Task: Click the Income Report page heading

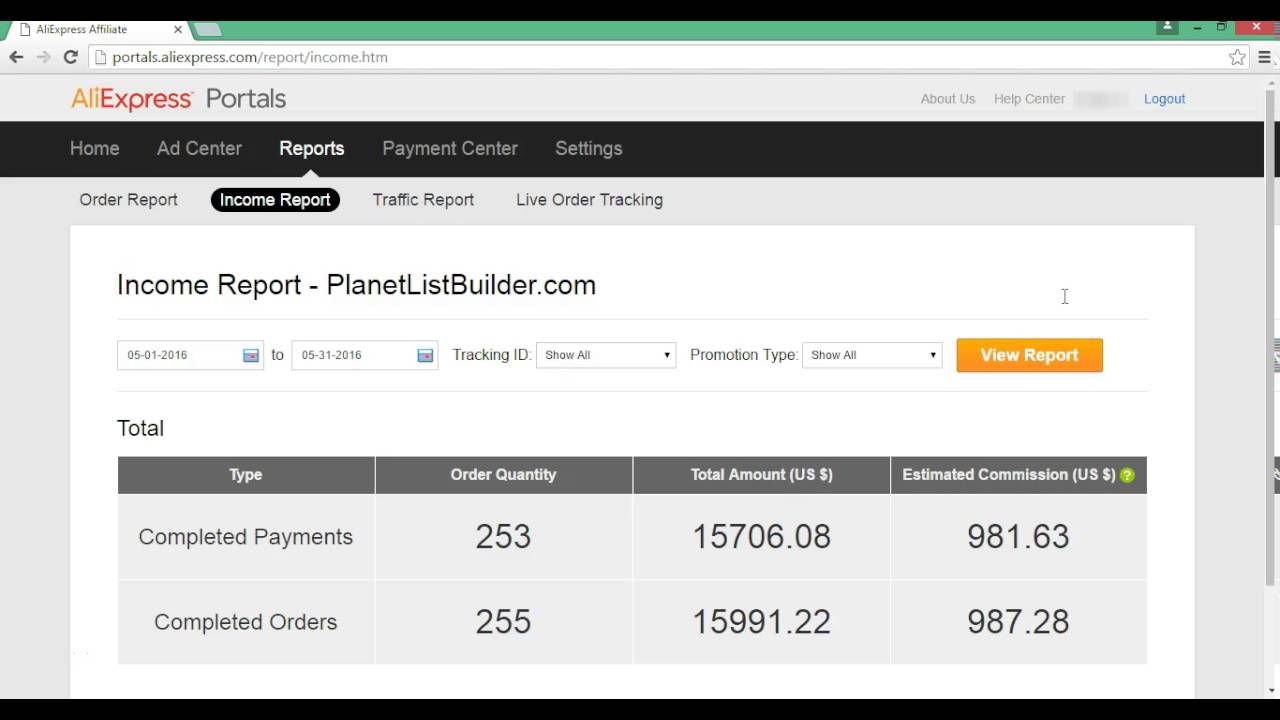Action: pos(356,285)
